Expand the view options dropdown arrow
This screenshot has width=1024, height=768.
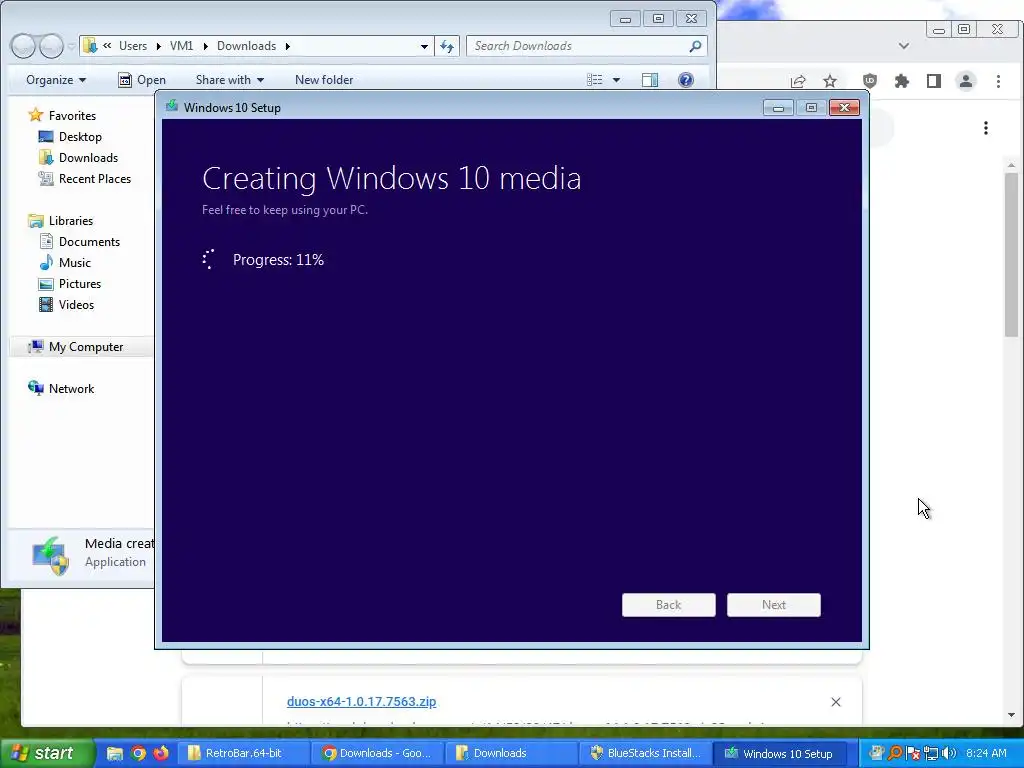(616, 80)
